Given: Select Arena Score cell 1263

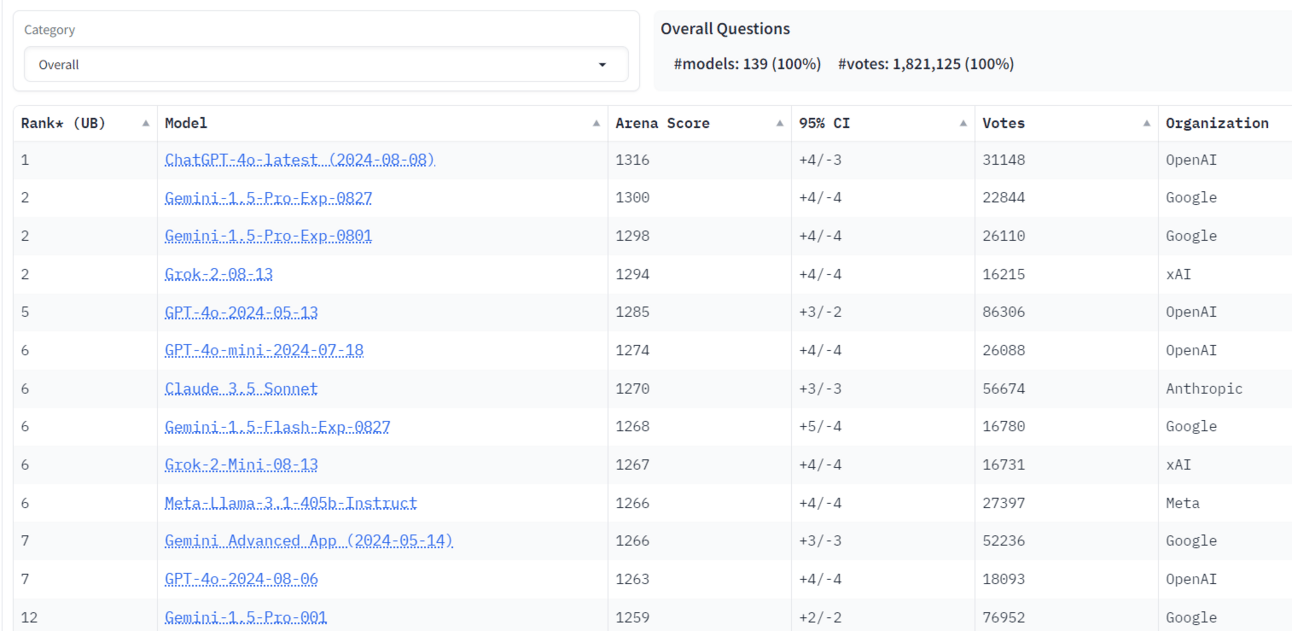Looking at the screenshot, I should tap(699, 579).
